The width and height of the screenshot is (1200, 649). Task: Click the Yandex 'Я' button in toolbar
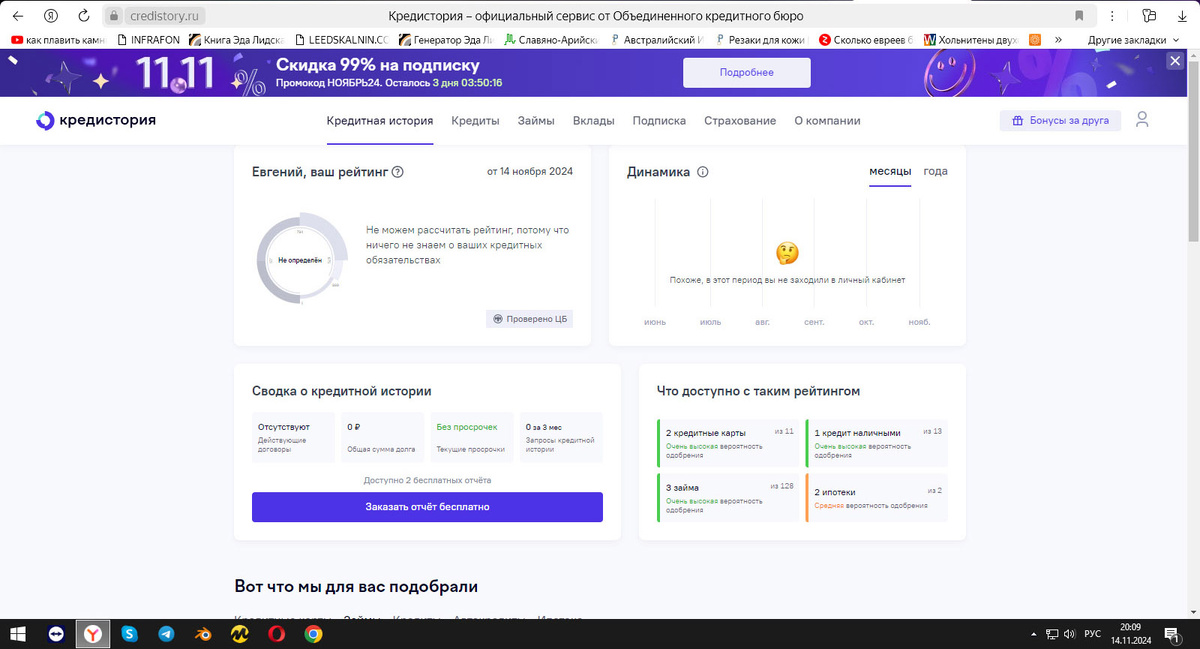point(50,16)
